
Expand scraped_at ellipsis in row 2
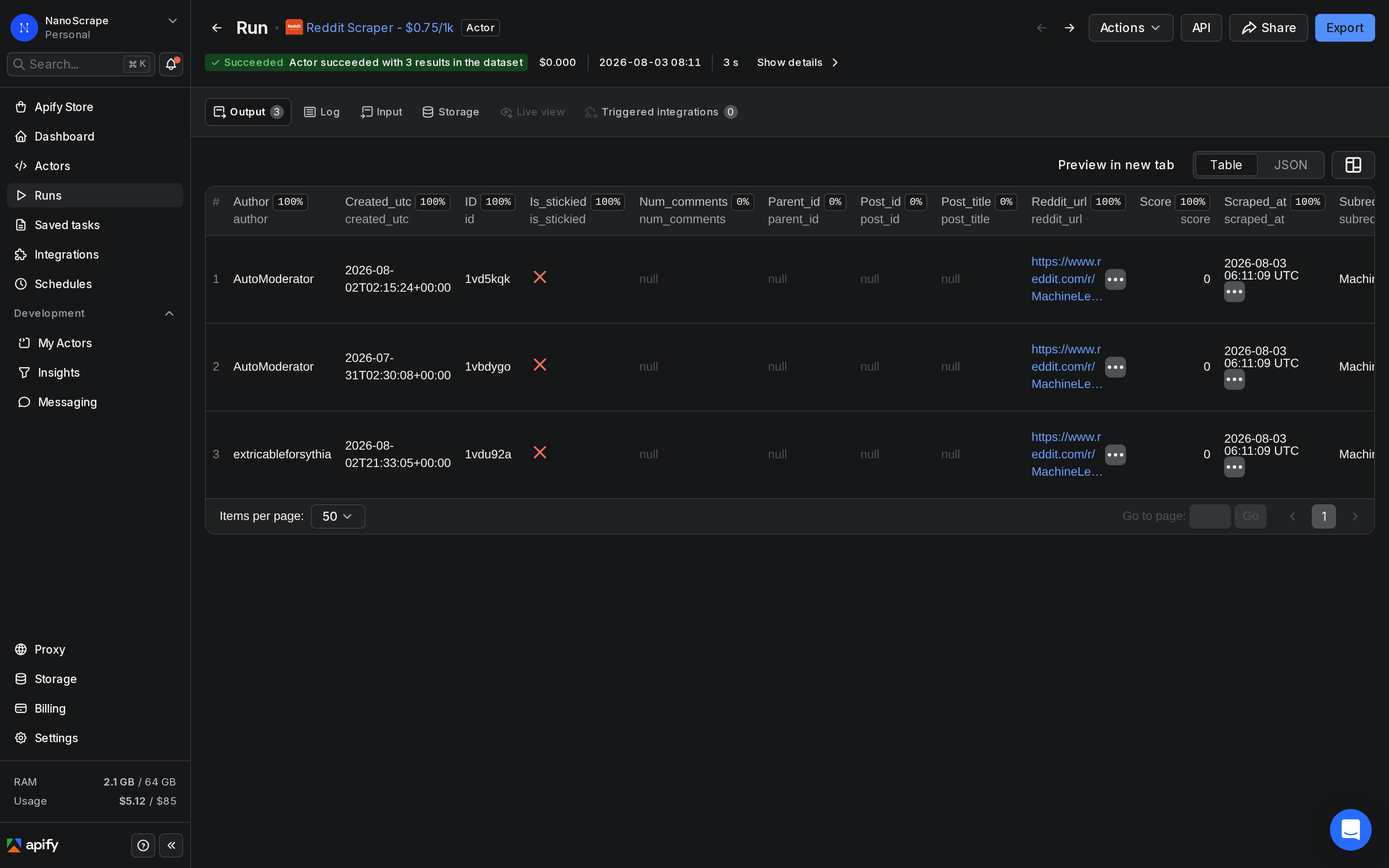click(1234, 379)
